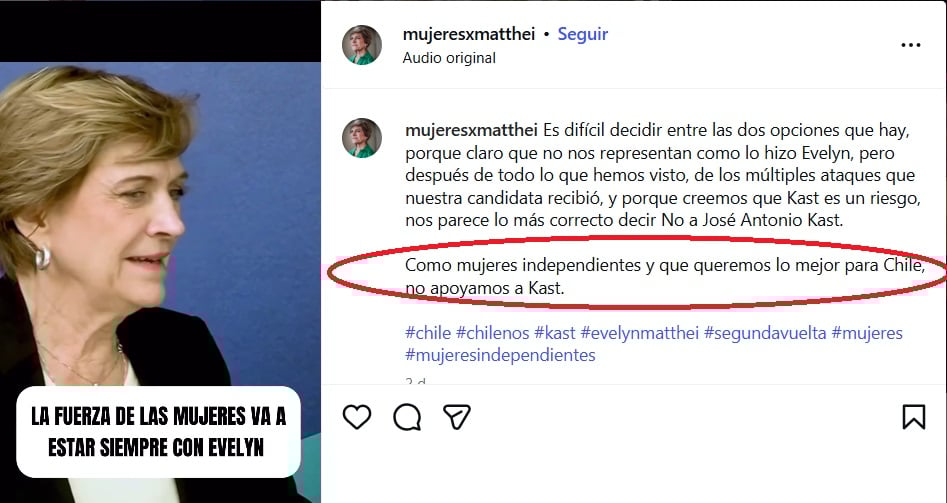Open the #mujeresindependientes hashtag
947x503 pixels.
tap(500, 355)
